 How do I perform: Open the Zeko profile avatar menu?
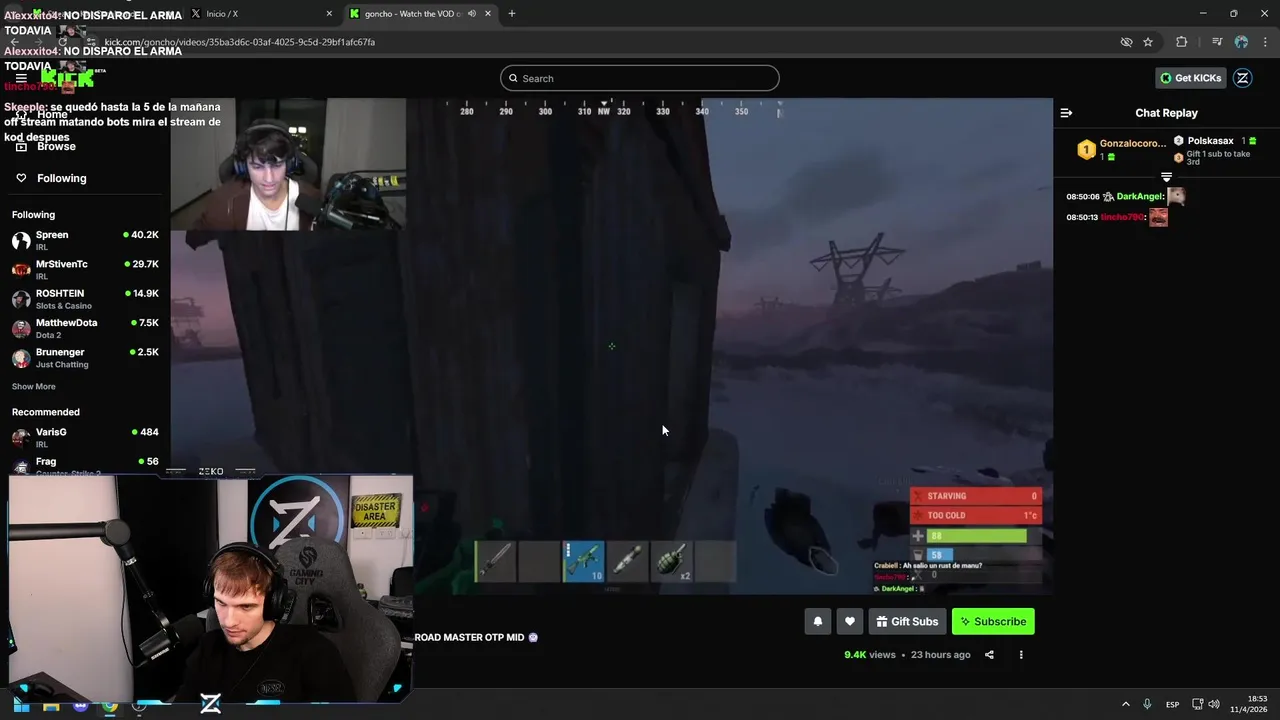tap(1243, 78)
